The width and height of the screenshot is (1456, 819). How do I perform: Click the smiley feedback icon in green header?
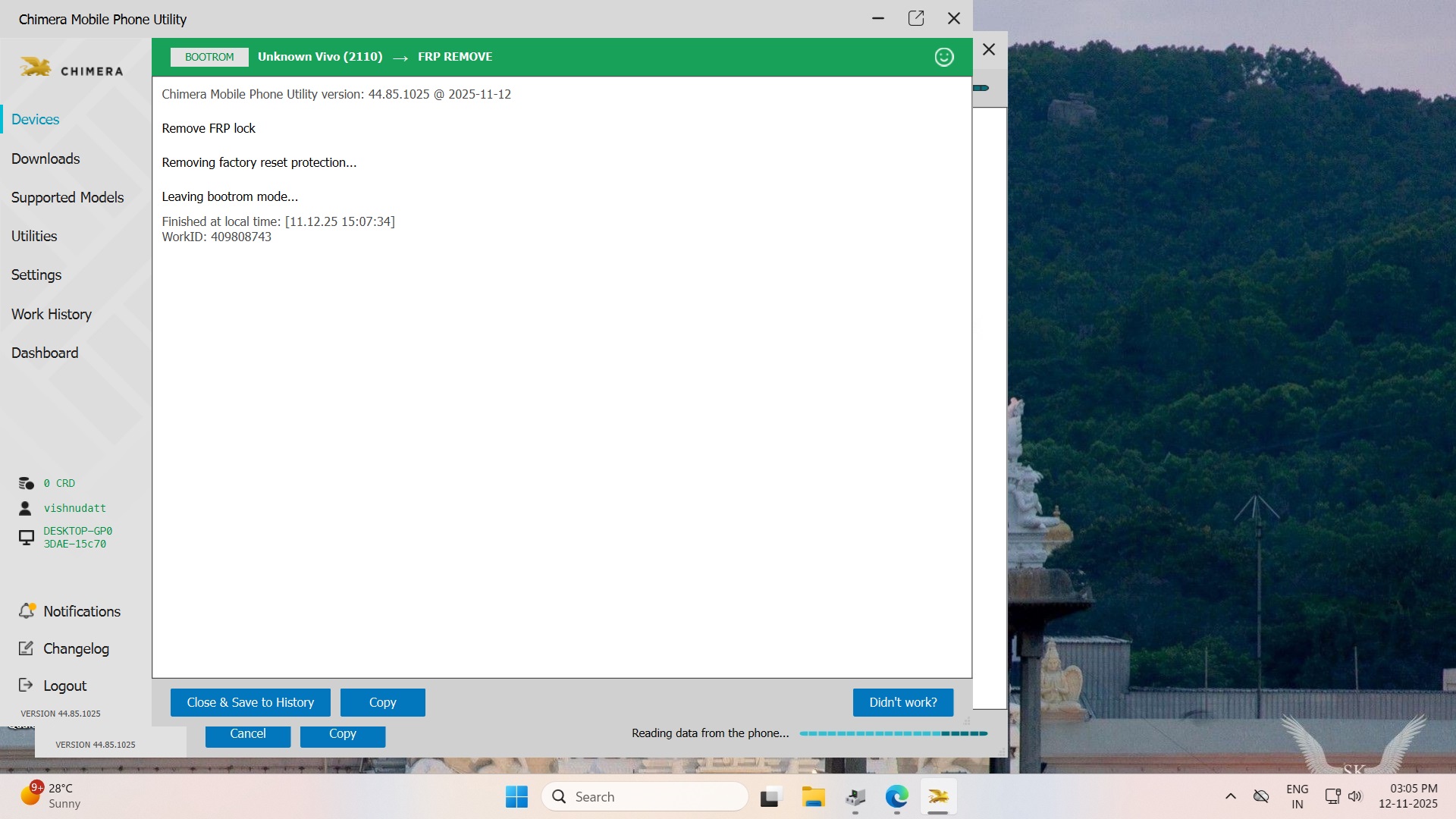tap(943, 57)
